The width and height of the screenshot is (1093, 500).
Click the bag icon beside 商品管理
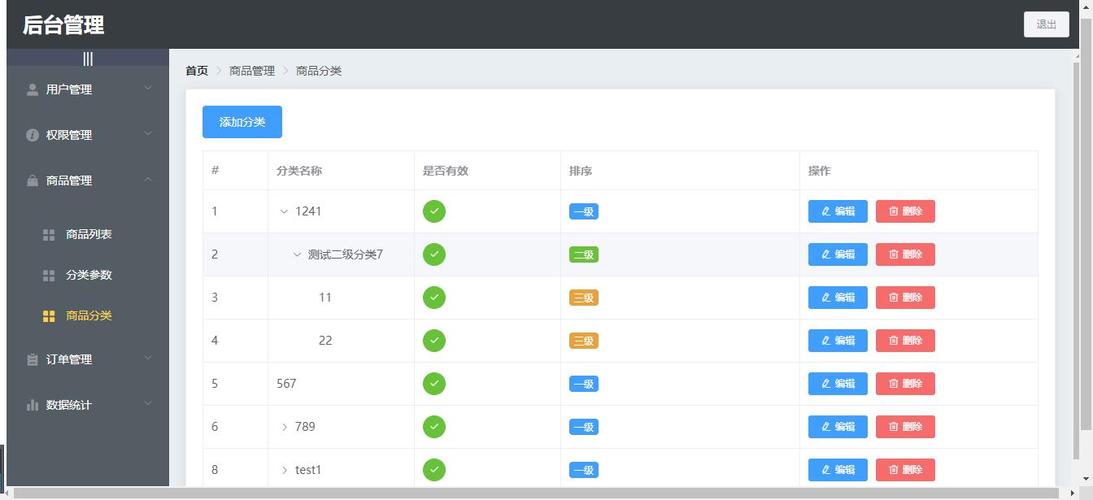coord(32,181)
